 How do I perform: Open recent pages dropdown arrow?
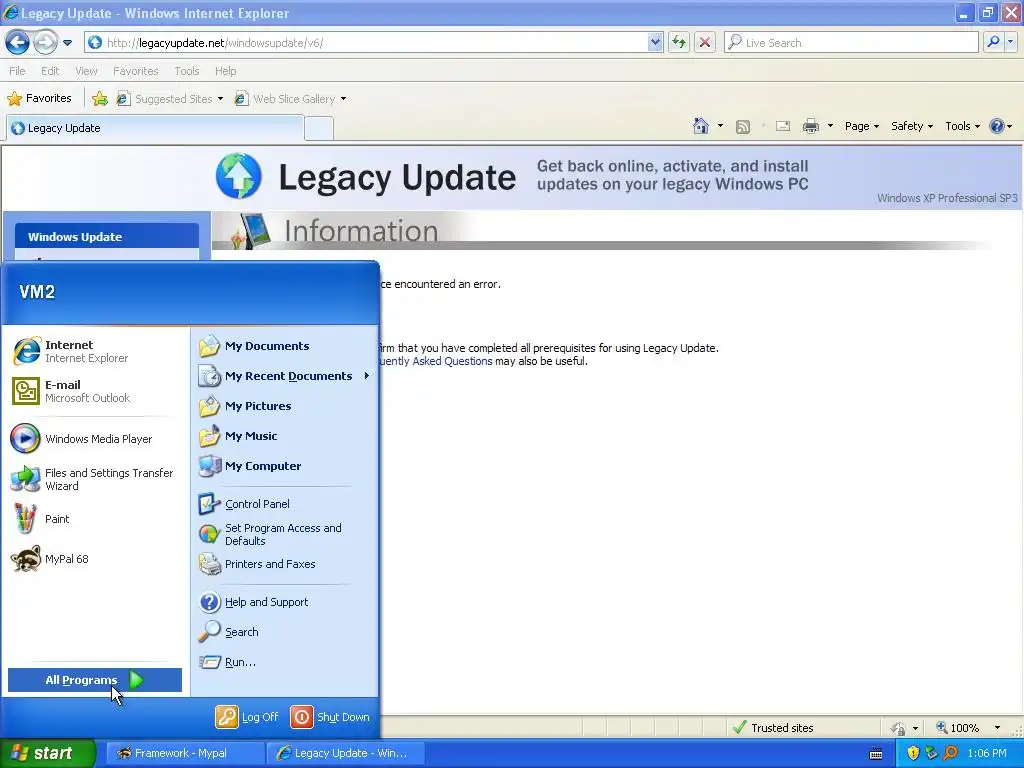tap(67, 43)
